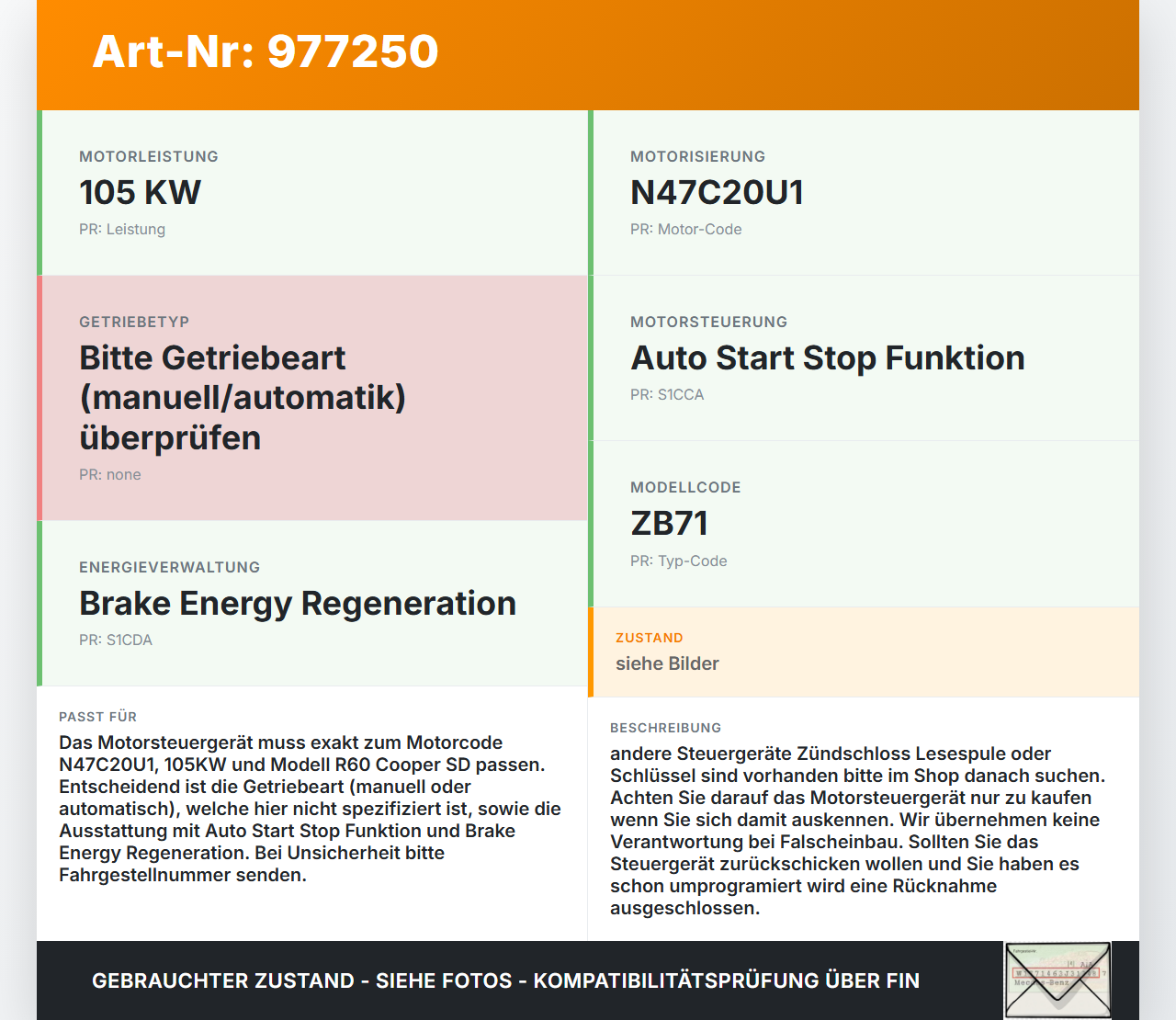Viewport: 1176px width, 1020px height.
Task: Click the Modellcode ZB71 value
Action: [669, 524]
